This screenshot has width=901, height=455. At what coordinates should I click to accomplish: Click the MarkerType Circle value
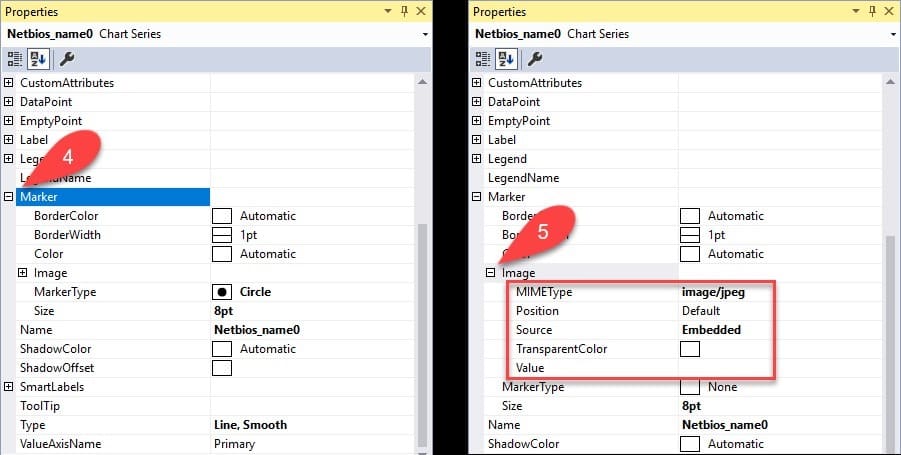click(x=255, y=291)
